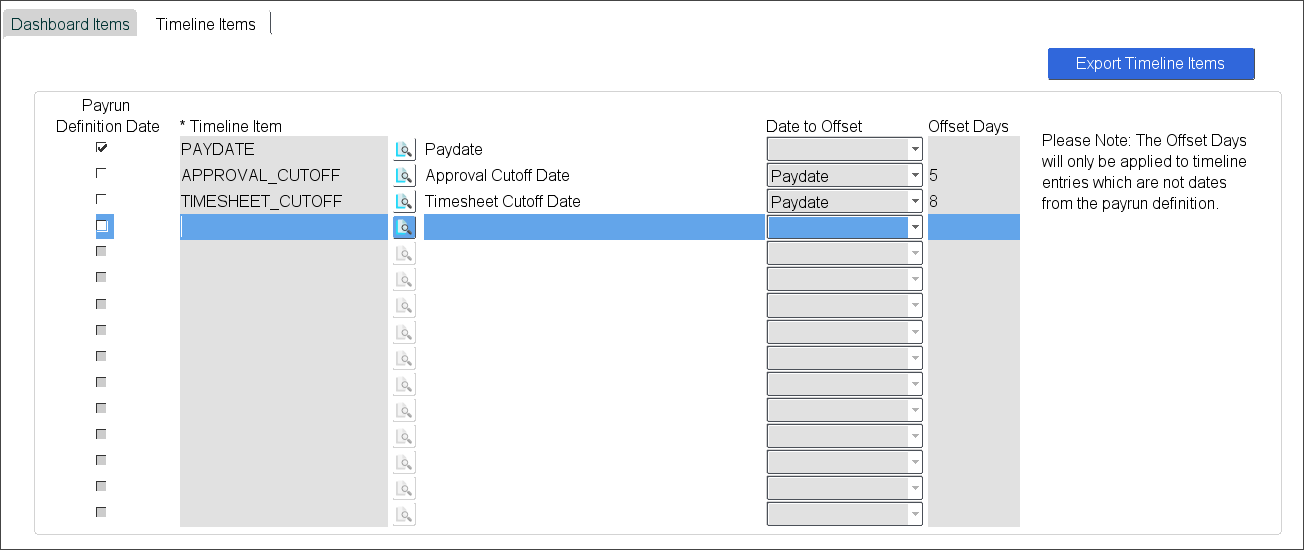The height and width of the screenshot is (550, 1304).
Task: Check Payrun Definition Date for TIMESHEET_CUTOFF
Action: point(101,199)
